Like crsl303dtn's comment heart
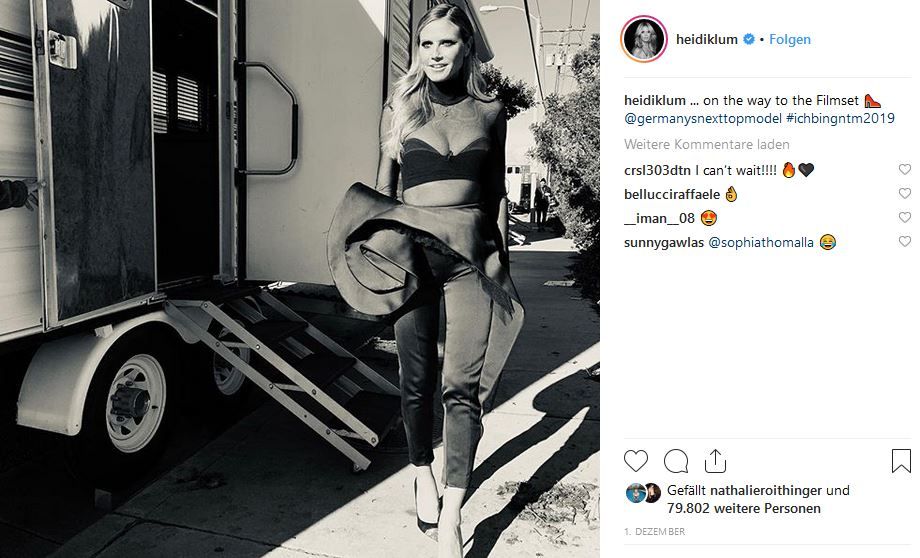 (905, 170)
